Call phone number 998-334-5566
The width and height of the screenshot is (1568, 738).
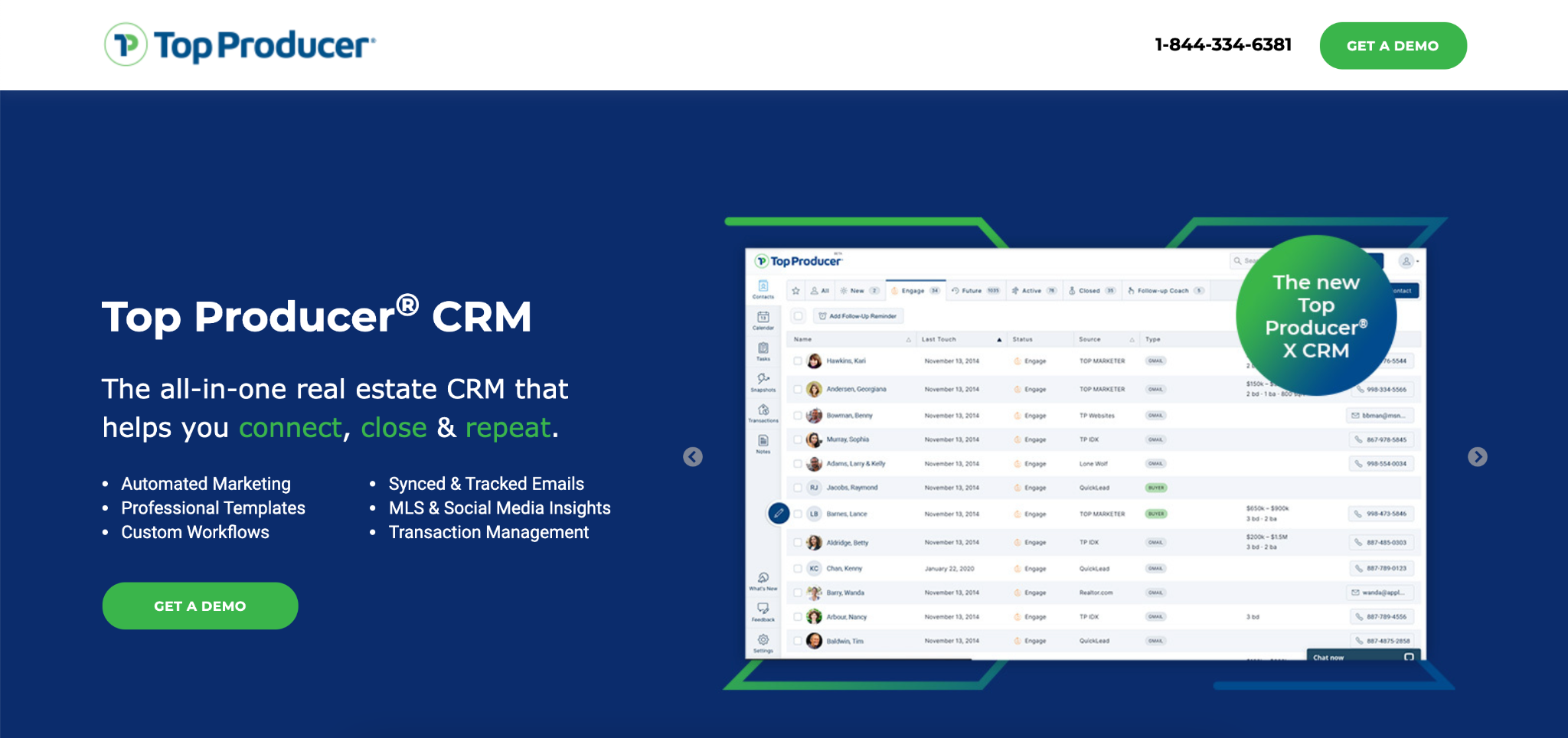1381,390
